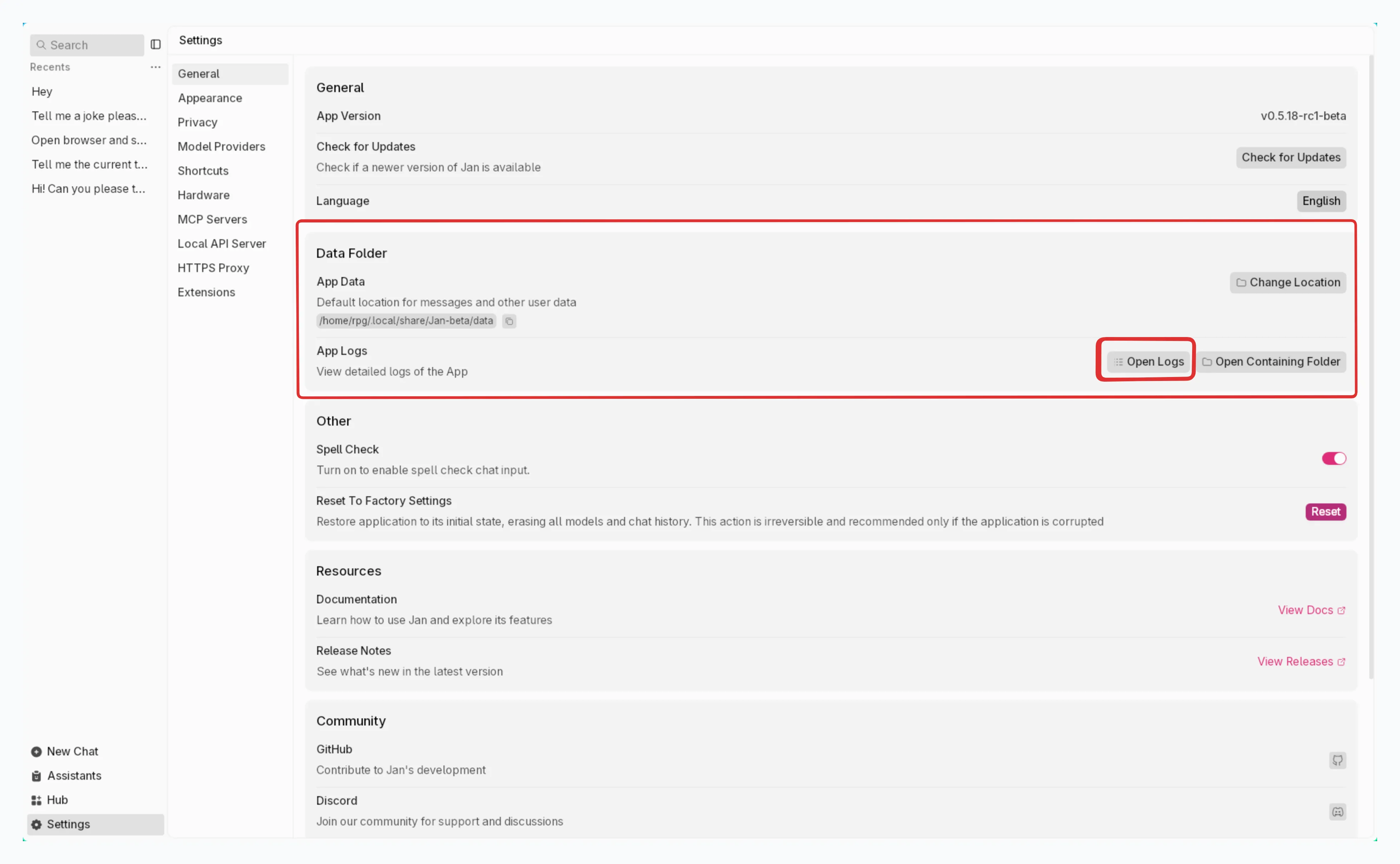Copy the app data path
This screenshot has width=1400, height=864.
tap(509, 321)
